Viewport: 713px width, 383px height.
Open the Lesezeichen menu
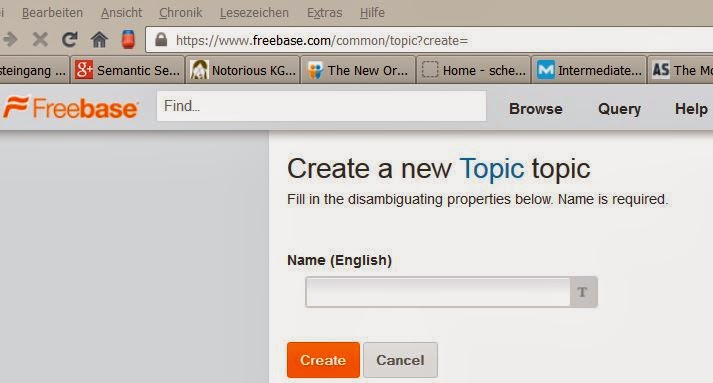coord(254,13)
